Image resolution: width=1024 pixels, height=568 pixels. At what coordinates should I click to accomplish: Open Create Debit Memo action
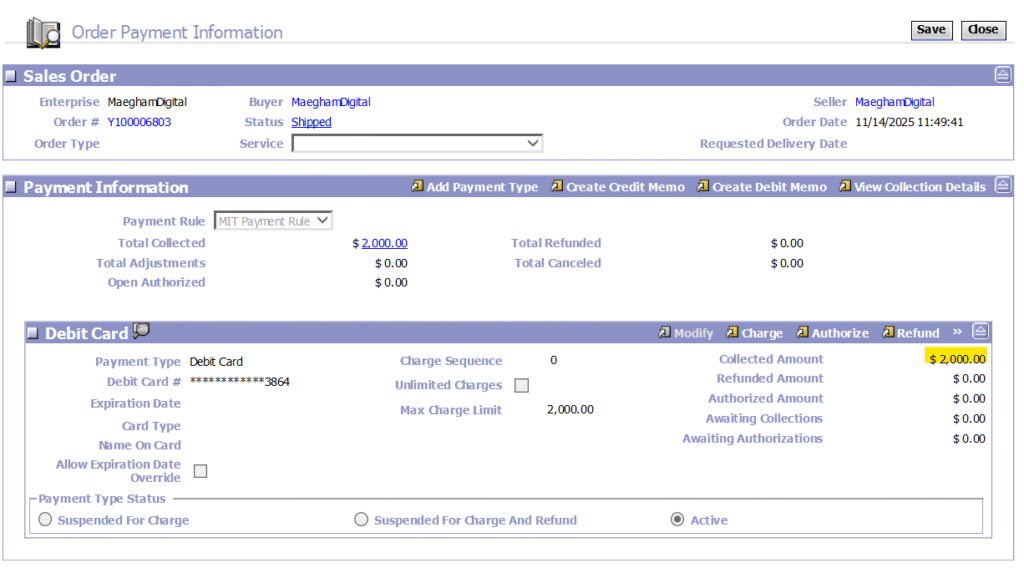coord(703,187)
